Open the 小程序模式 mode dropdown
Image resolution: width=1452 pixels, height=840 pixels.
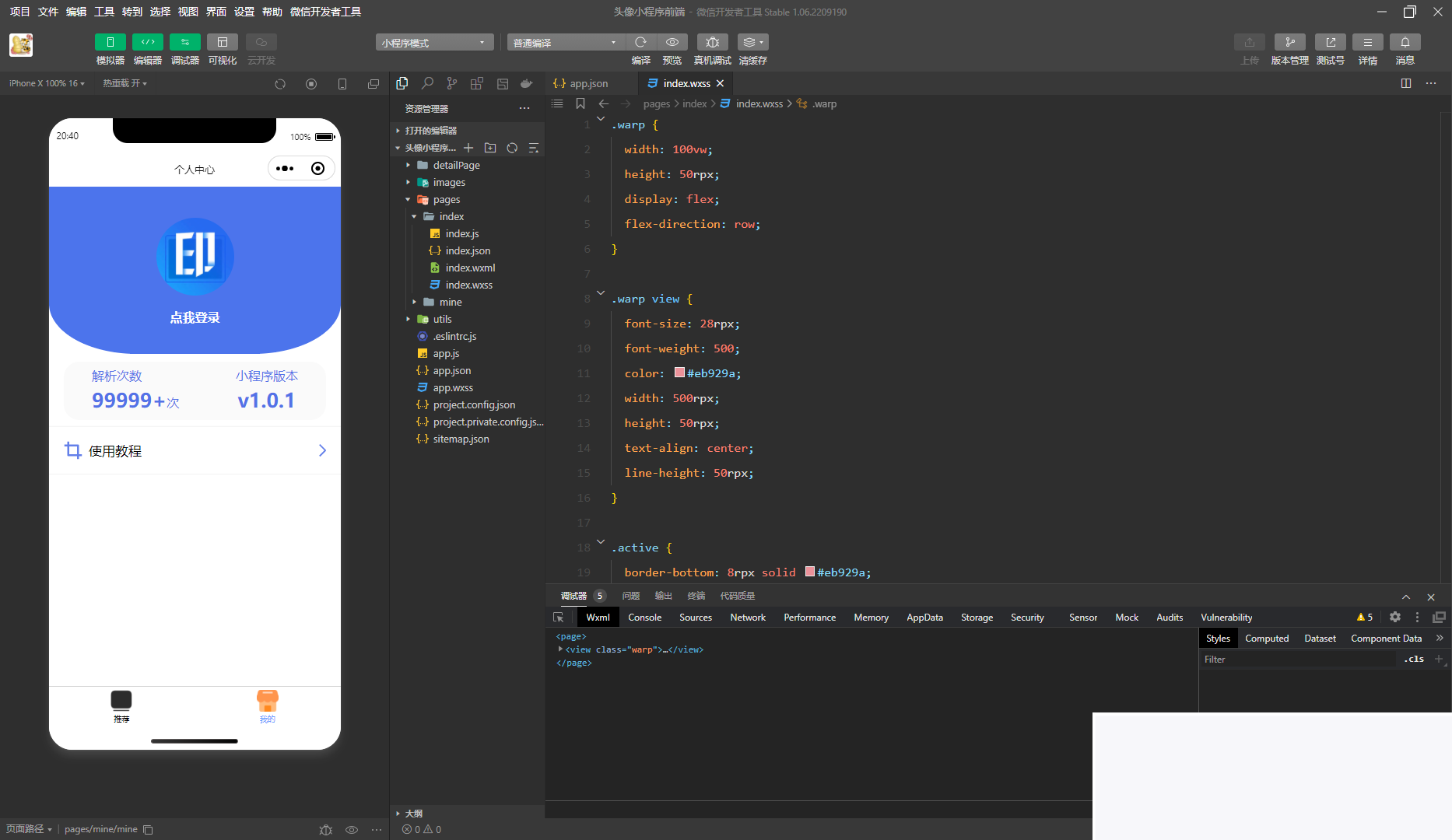pos(434,43)
